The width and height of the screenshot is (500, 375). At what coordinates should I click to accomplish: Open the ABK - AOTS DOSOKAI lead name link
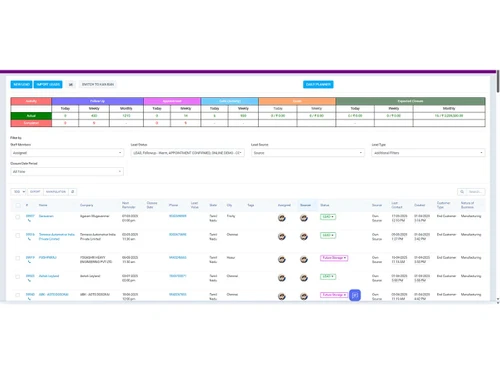(x=54, y=294)
